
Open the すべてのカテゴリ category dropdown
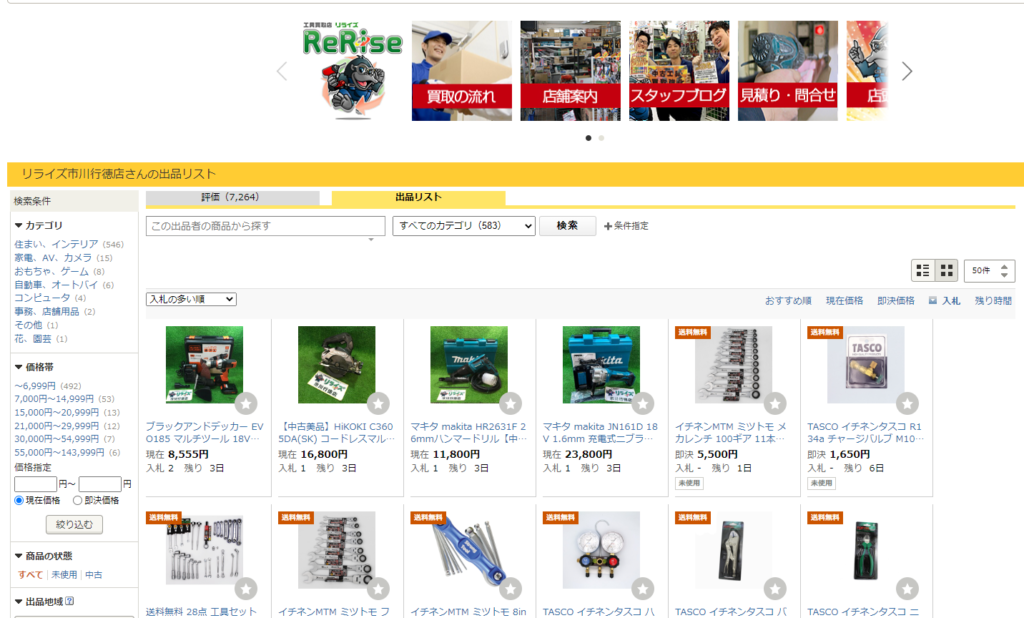(x=464, y=226)
